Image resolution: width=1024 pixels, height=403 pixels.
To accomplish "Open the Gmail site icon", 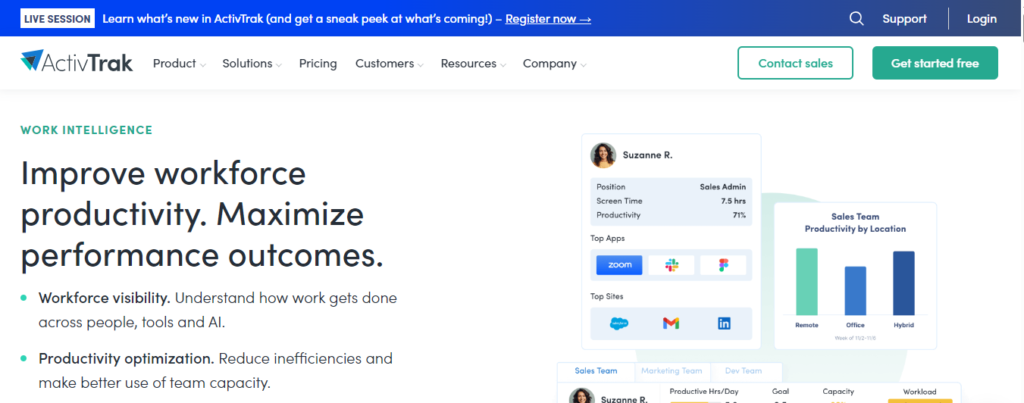I will [671, 323].
